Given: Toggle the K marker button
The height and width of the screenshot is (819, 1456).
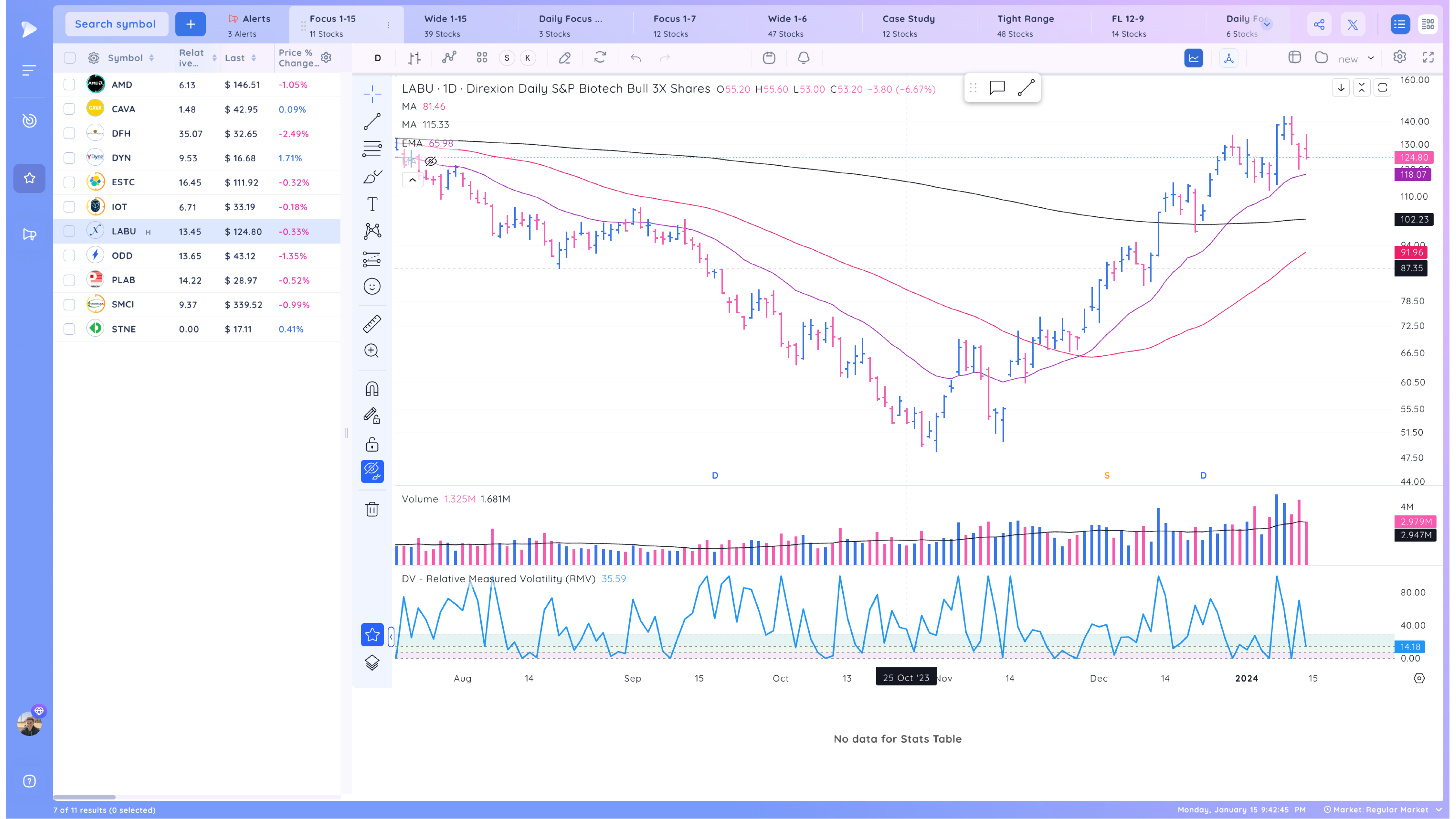Looking at the screenshot, I should point(528,58).
